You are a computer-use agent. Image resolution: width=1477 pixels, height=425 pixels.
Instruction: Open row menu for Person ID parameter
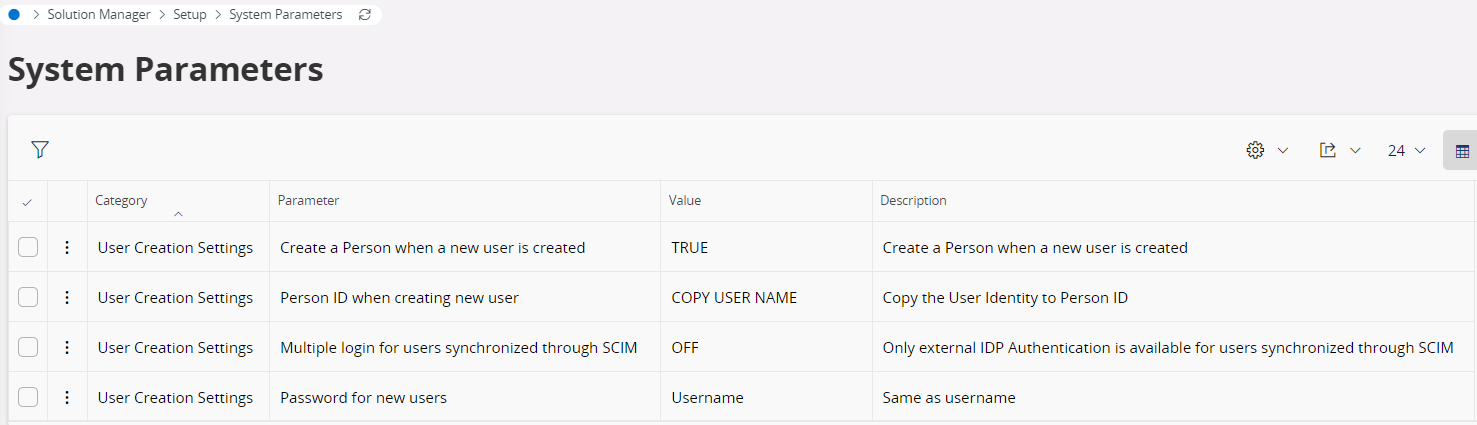(x=67, y=298)
